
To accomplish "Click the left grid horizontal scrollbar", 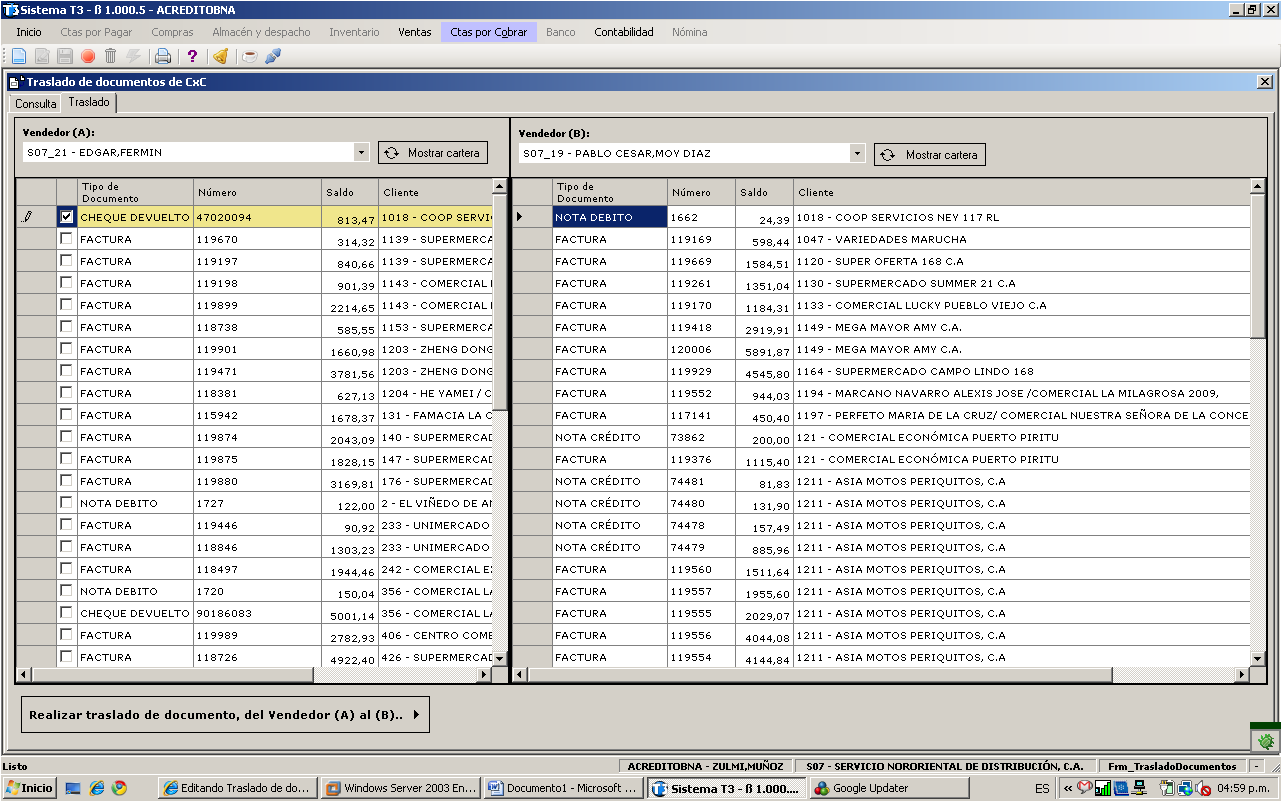I will 254,675.
